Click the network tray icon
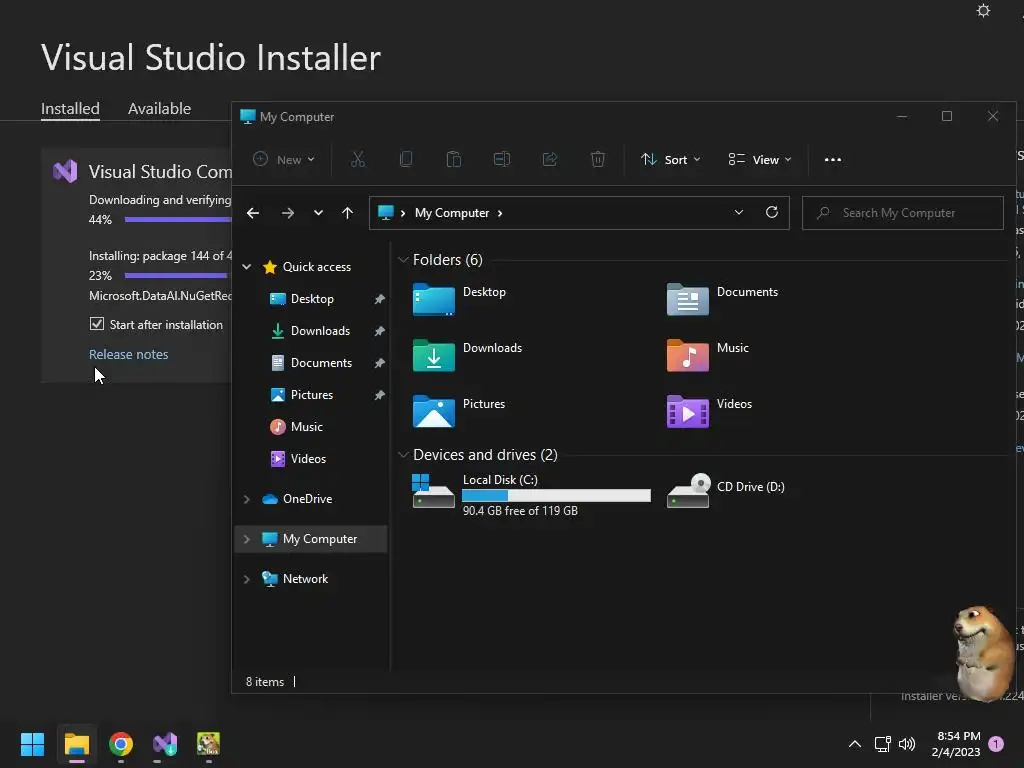1024x768 pixels. click(x=882, y=744)
